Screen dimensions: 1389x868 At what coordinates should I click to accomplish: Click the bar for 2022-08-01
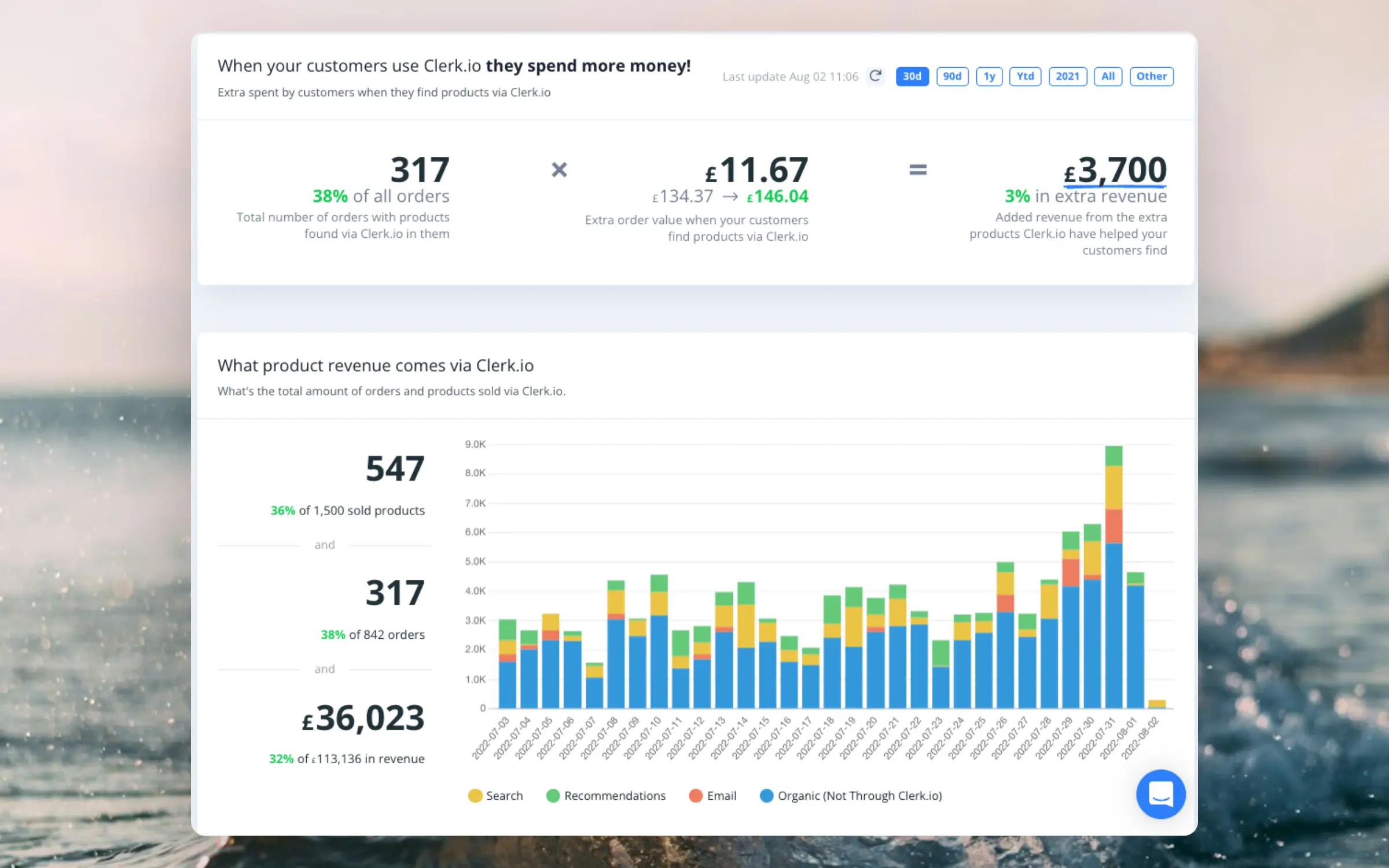point(1136,640)
